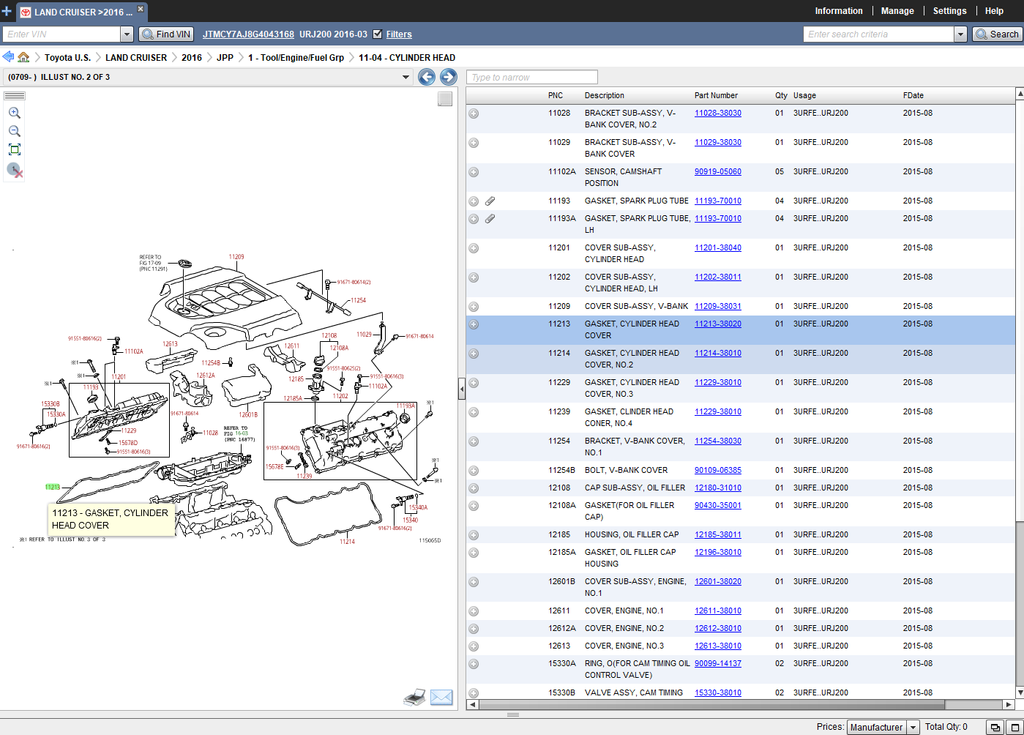Open the Manage menu
Image resolution: width=1024 pixels, height=735 pixels.
click(897, 11)
